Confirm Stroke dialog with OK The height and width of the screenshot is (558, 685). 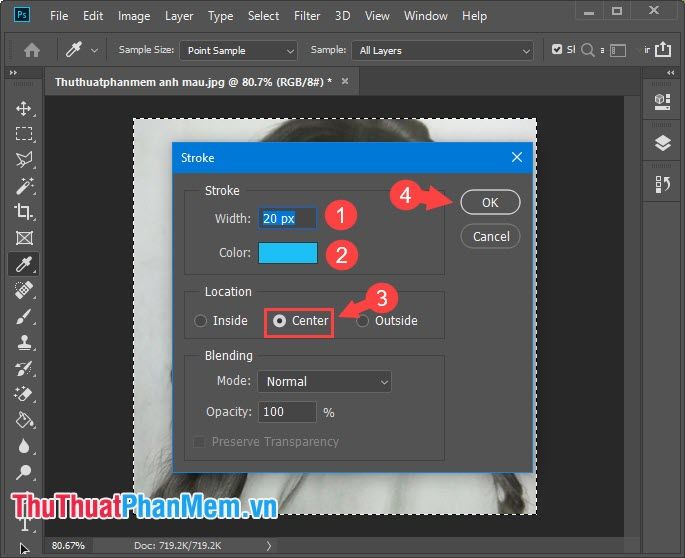click(490, 202)
